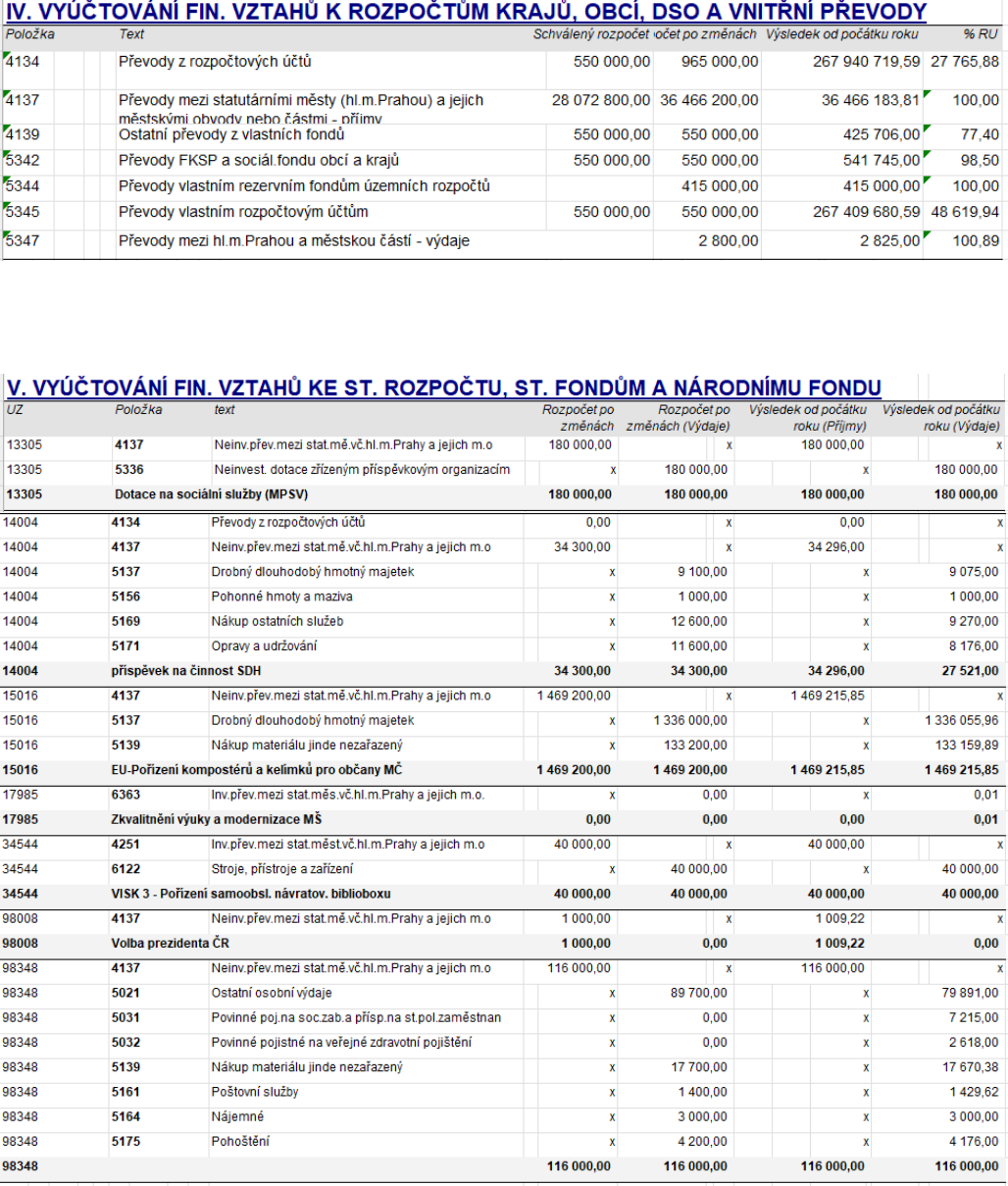
Task: Click text Stroje, přístroje a zařízení
Action: tap(282, 869)
